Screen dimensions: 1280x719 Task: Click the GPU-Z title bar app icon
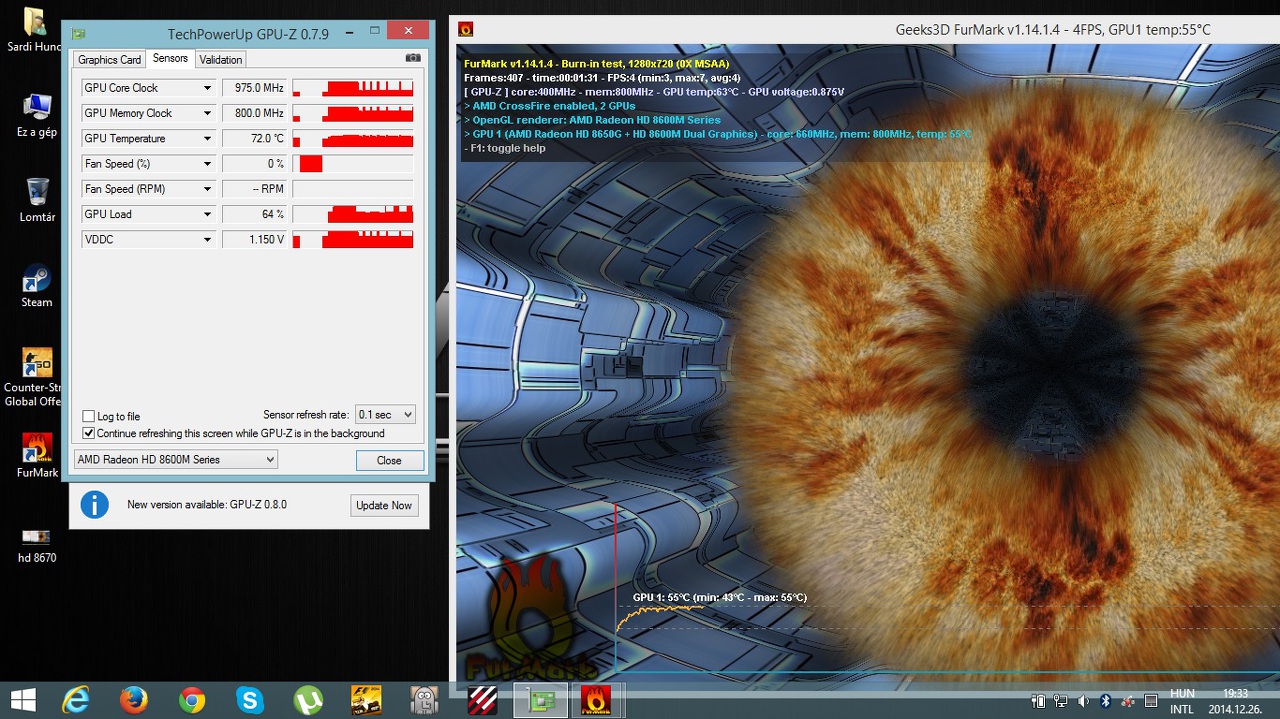coord(78,33)
